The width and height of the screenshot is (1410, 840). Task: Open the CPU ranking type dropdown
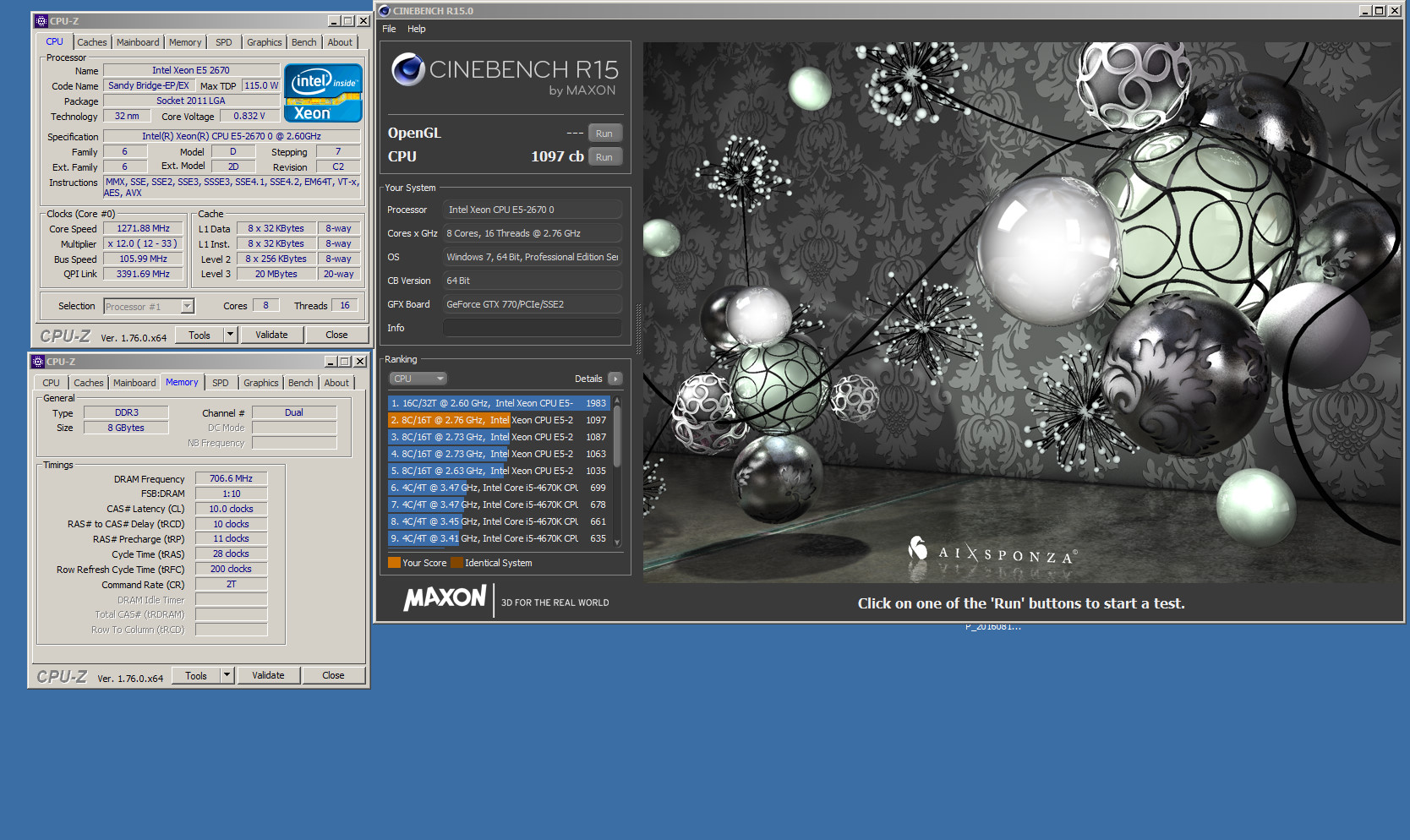418,379
